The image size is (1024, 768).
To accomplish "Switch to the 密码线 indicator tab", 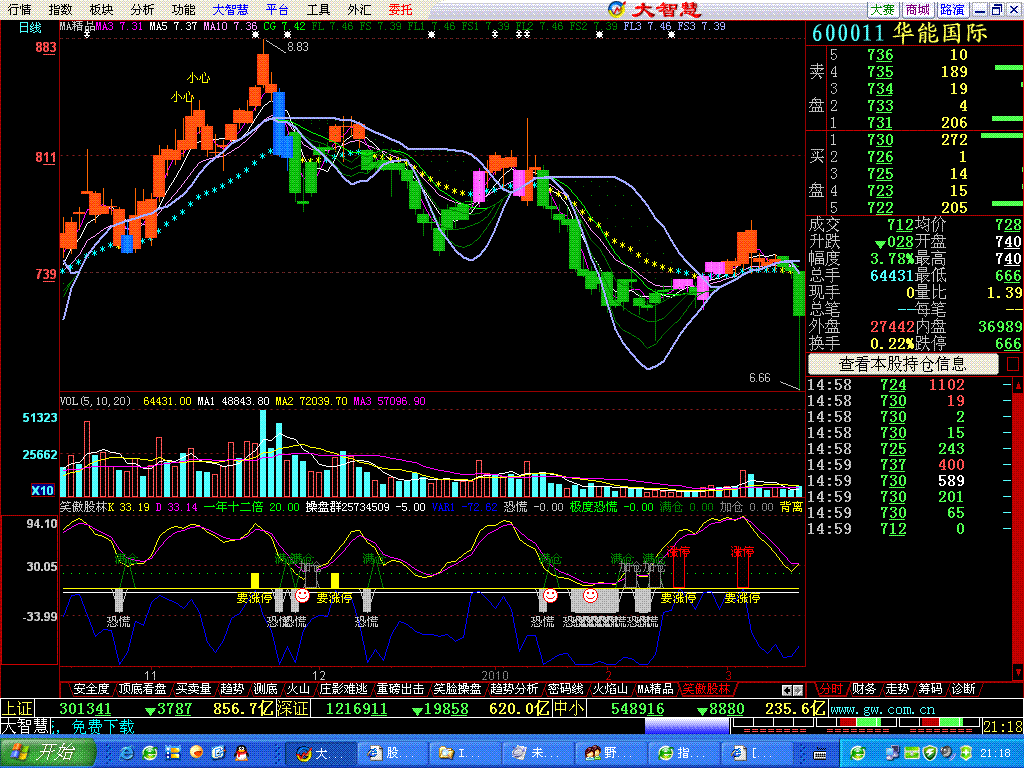I will 565,689.
